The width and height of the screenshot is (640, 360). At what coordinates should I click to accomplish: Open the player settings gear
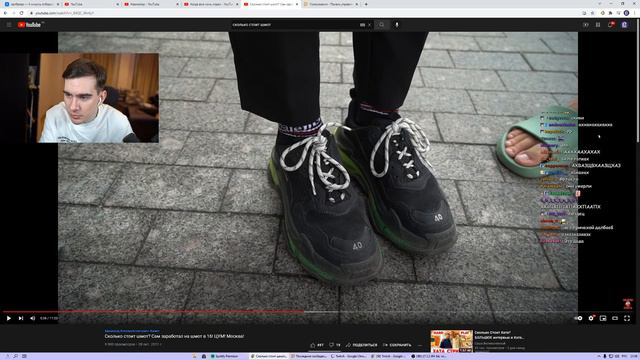pos(591,318)
